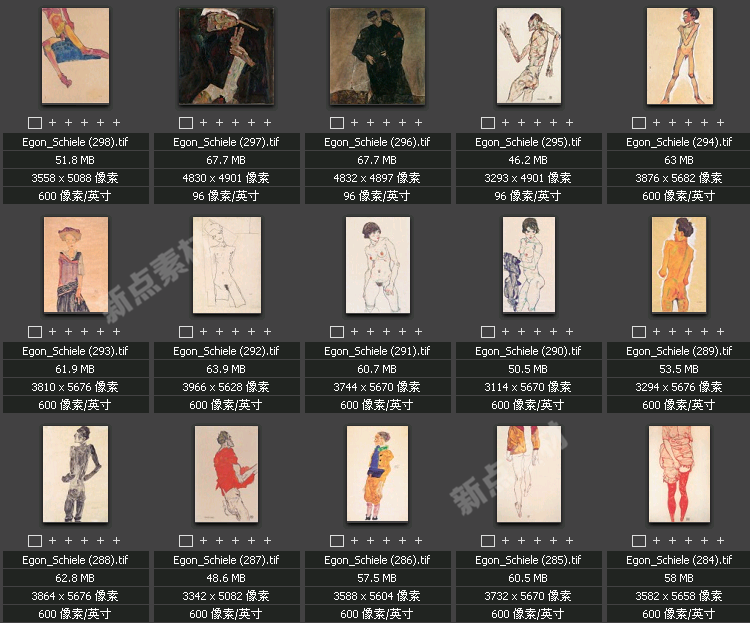Click the file name Egon_Schiele (298).tif
The width and height of the screenshot is (750, 623).
(75, 142)
